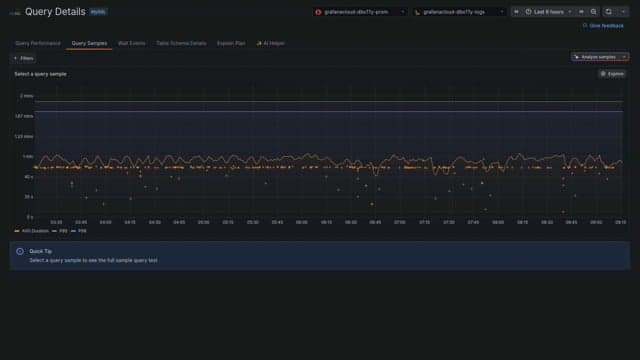Click the Quick Tip info icon
Screen dimensions: 640x360
tap(20, 251)
